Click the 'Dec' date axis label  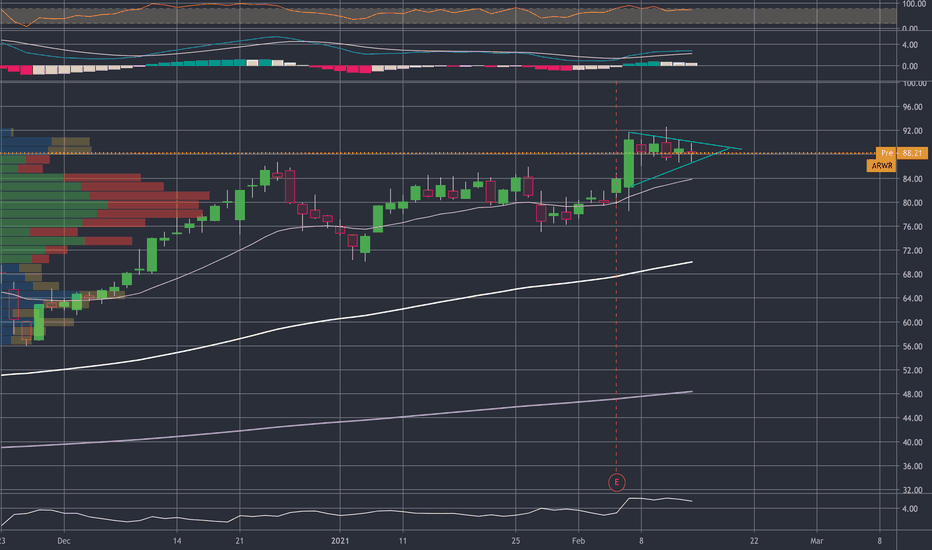pyautogui.click(x=64, y=541)
